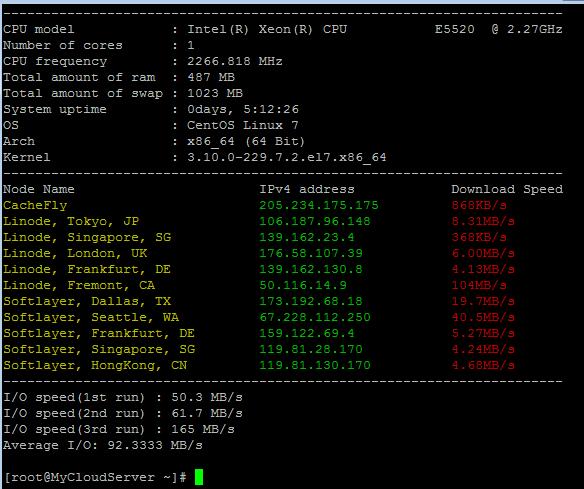Click the IPv4 address column header
584x489 pixels.
point(307,189)
